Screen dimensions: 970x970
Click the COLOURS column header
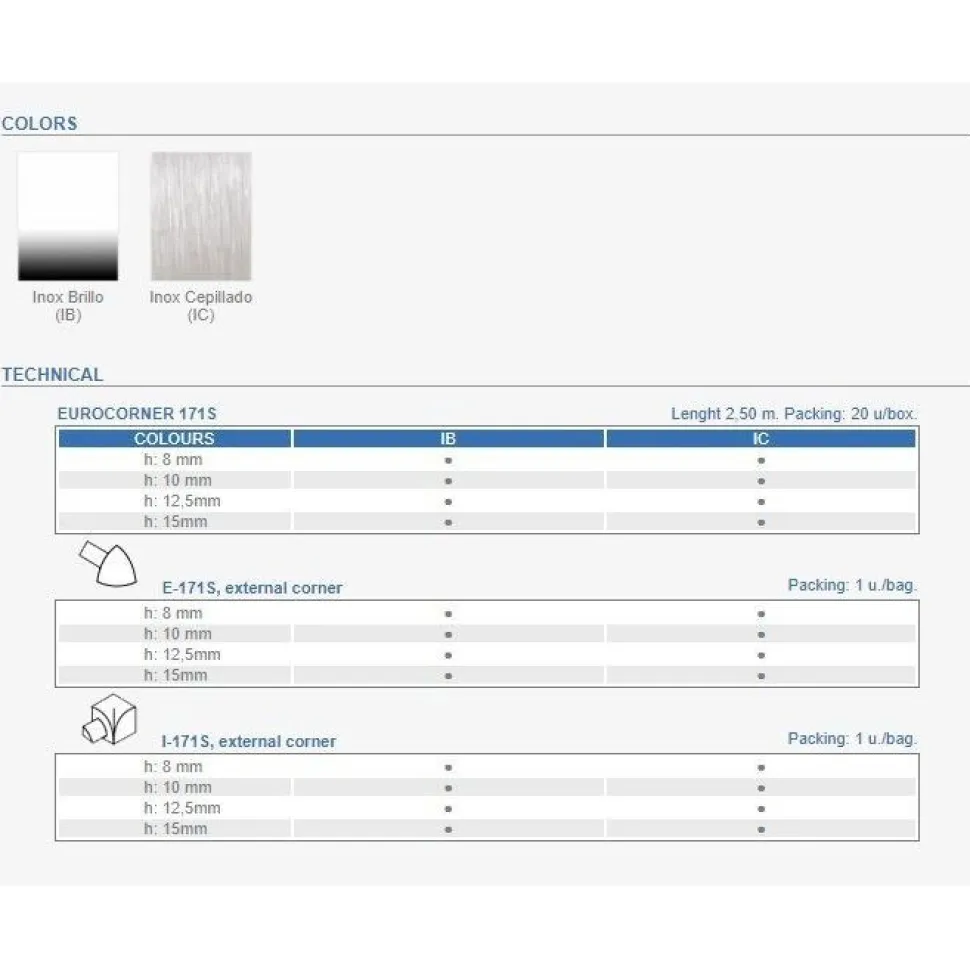(x=174, y=439)
